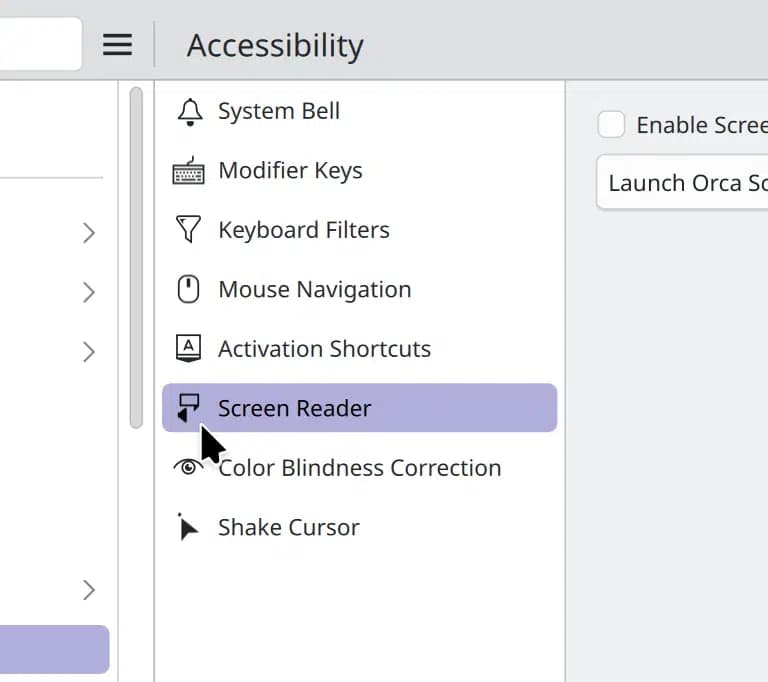Image resolution: width=768 pixels, height=682 pixels.
Task: Expand the lowest chevron above the highlighted category
Action: point(89,590)
